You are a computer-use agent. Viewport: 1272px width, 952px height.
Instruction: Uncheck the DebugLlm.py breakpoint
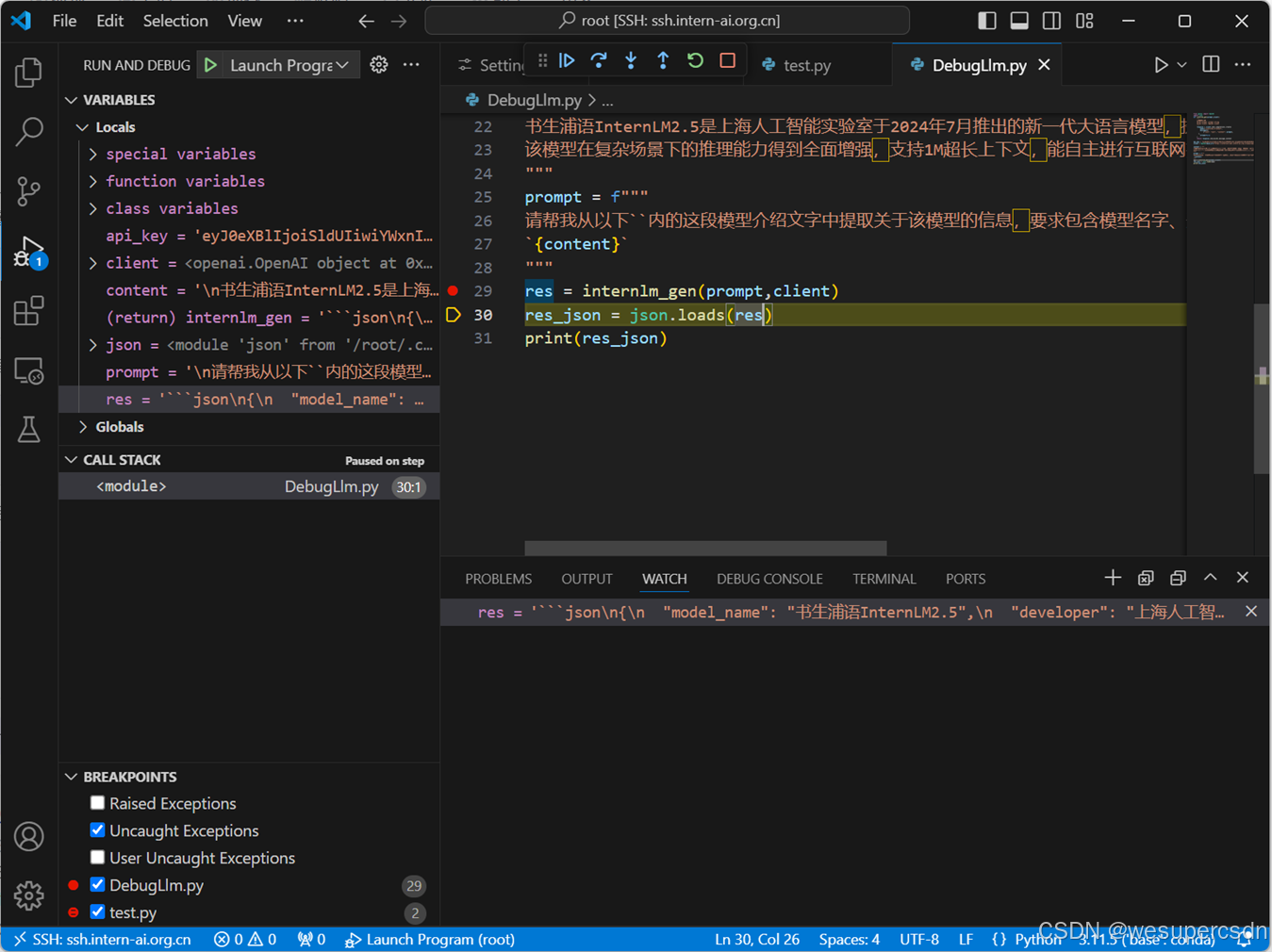click(97, 885)
